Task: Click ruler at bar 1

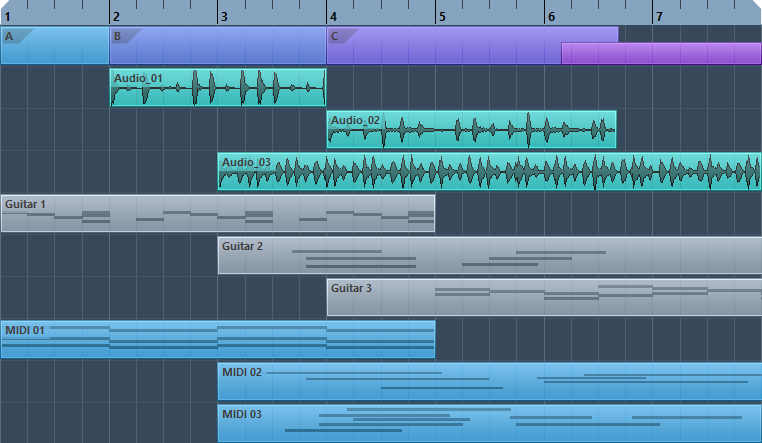Action: (x=7, y=17)
